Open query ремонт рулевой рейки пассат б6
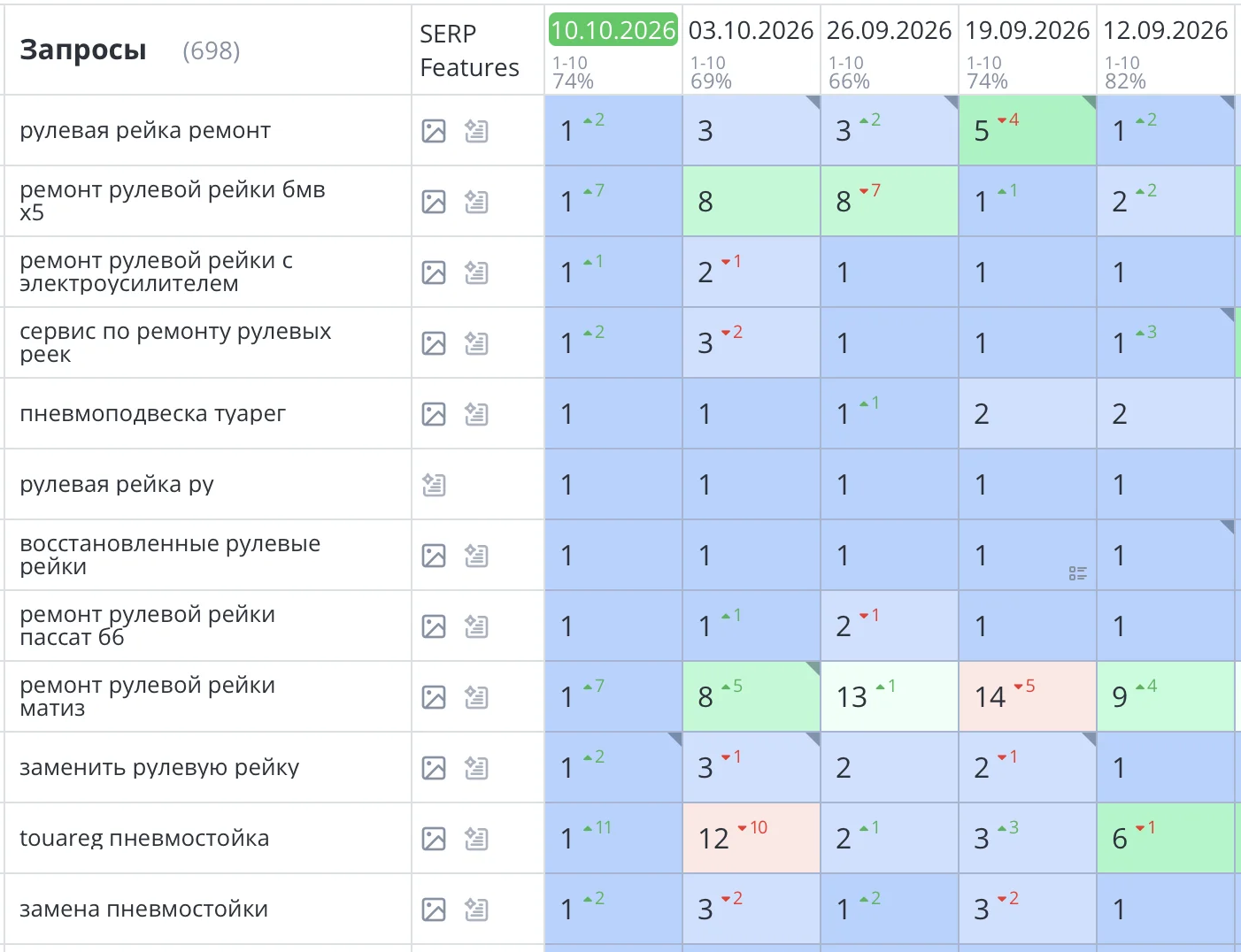Screen dimensions: 1241x952 click(x=147, y=626)
